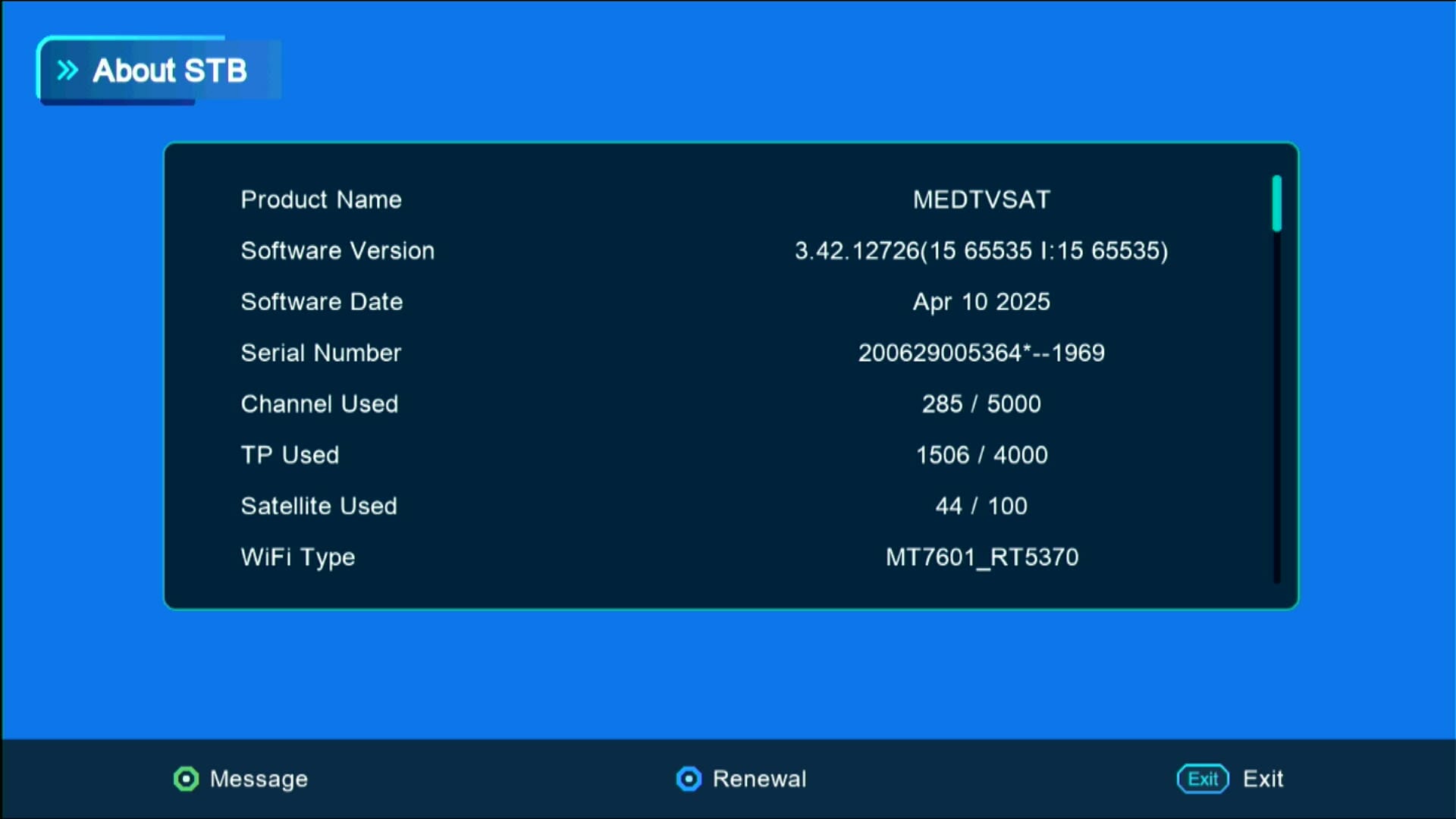Click the blue Renewal hotkey icon

pos(689,779)
